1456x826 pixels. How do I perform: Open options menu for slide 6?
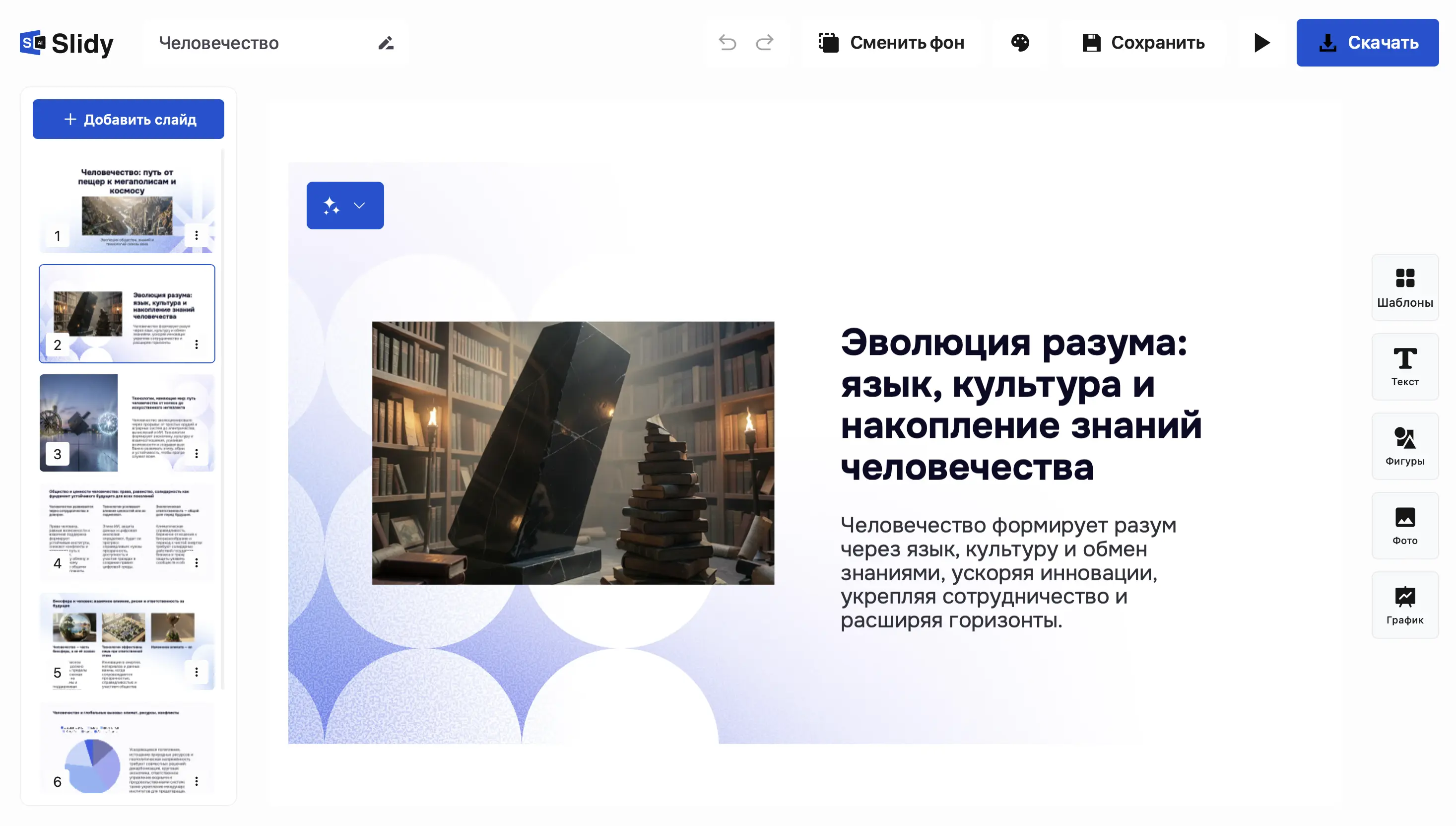pyautogui.click(x=197, y=781)
